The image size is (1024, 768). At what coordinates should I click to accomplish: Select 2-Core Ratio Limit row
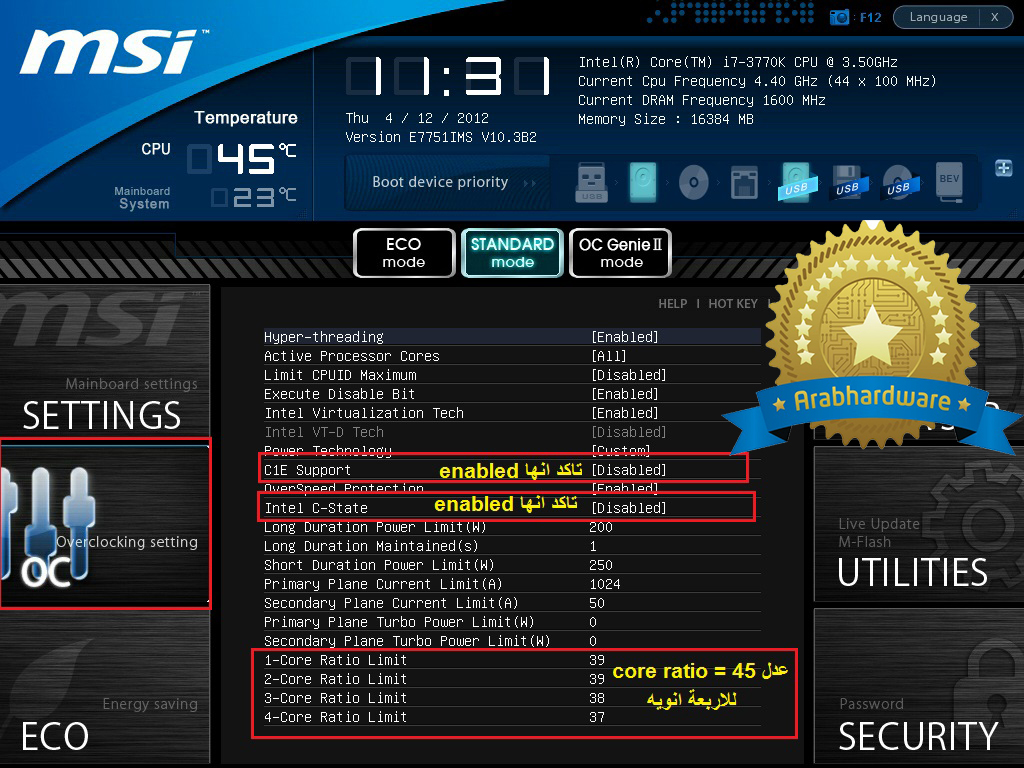tap(512, 679)
